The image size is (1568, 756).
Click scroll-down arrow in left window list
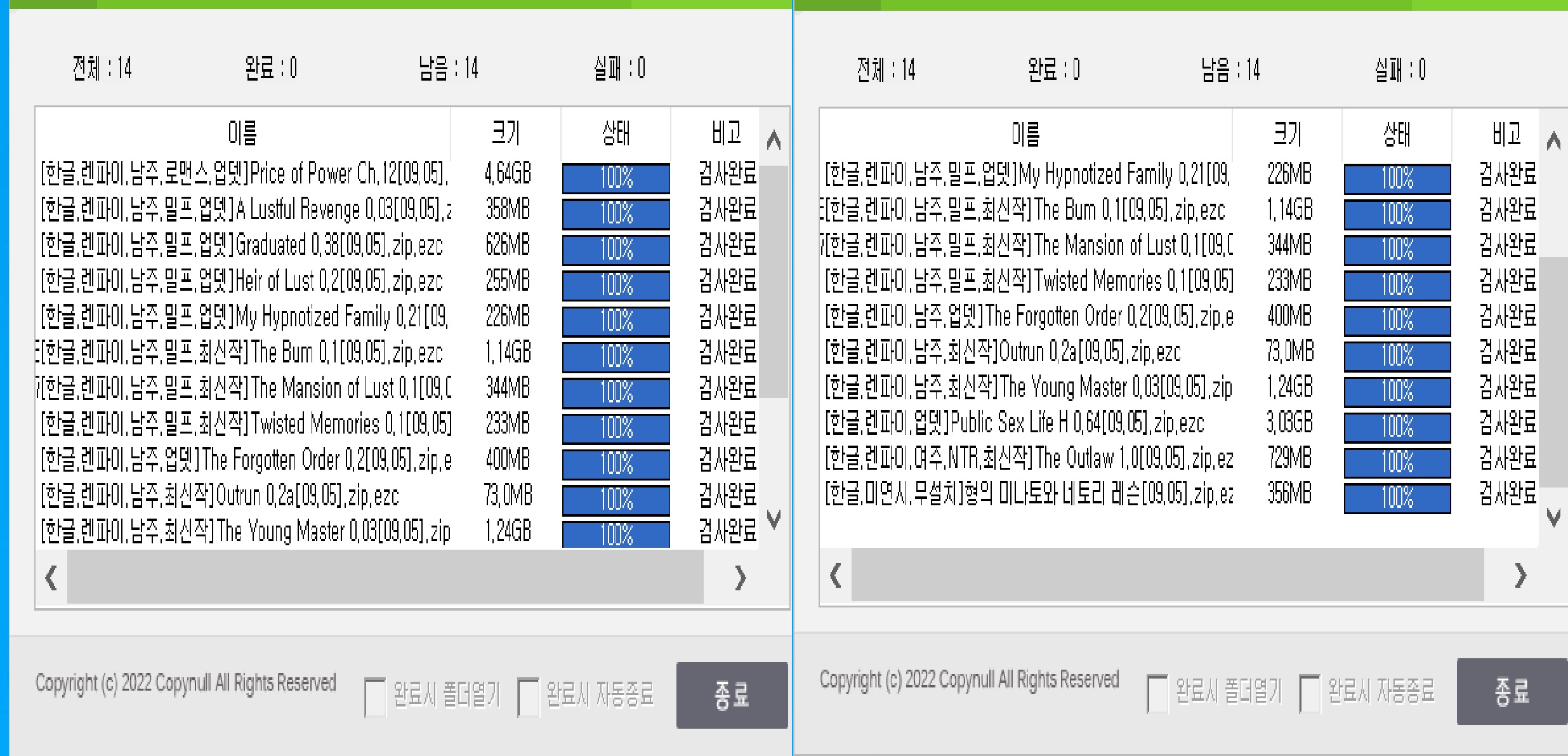(773, 519)
